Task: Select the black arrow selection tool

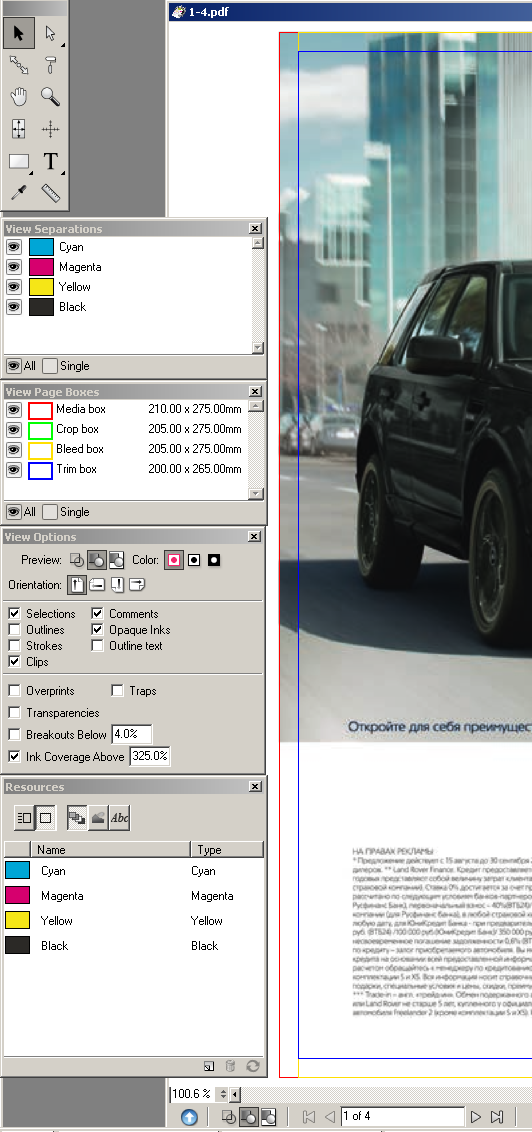Action: [x=19, y=33]
